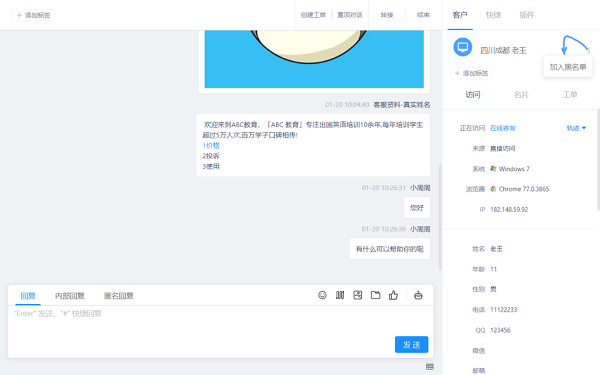Select the 匿名回复 tab
Screen dimensions: 600x375
point(119,296)
